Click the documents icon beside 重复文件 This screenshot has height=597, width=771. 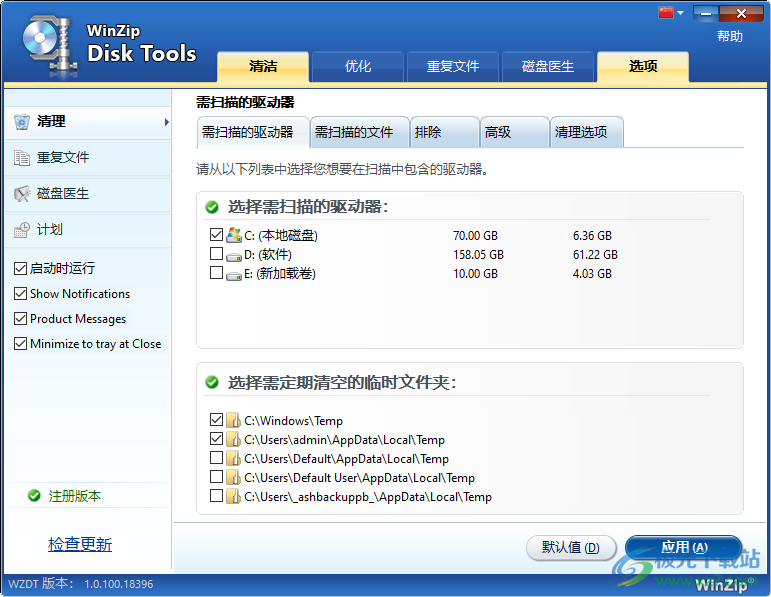coord(22,158)
